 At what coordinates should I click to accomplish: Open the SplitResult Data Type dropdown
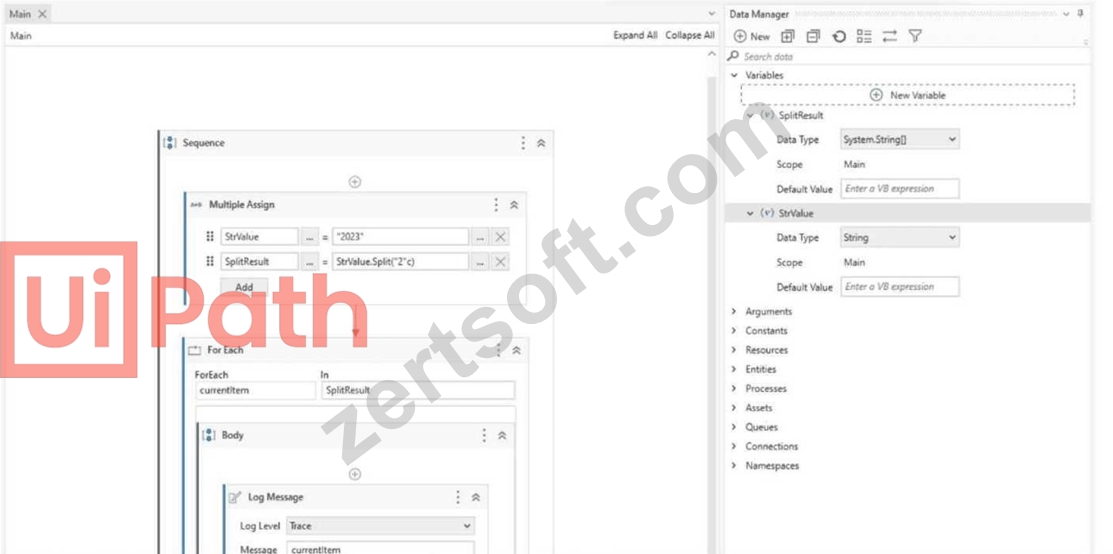pyautogui.click(x=899, y=140)
